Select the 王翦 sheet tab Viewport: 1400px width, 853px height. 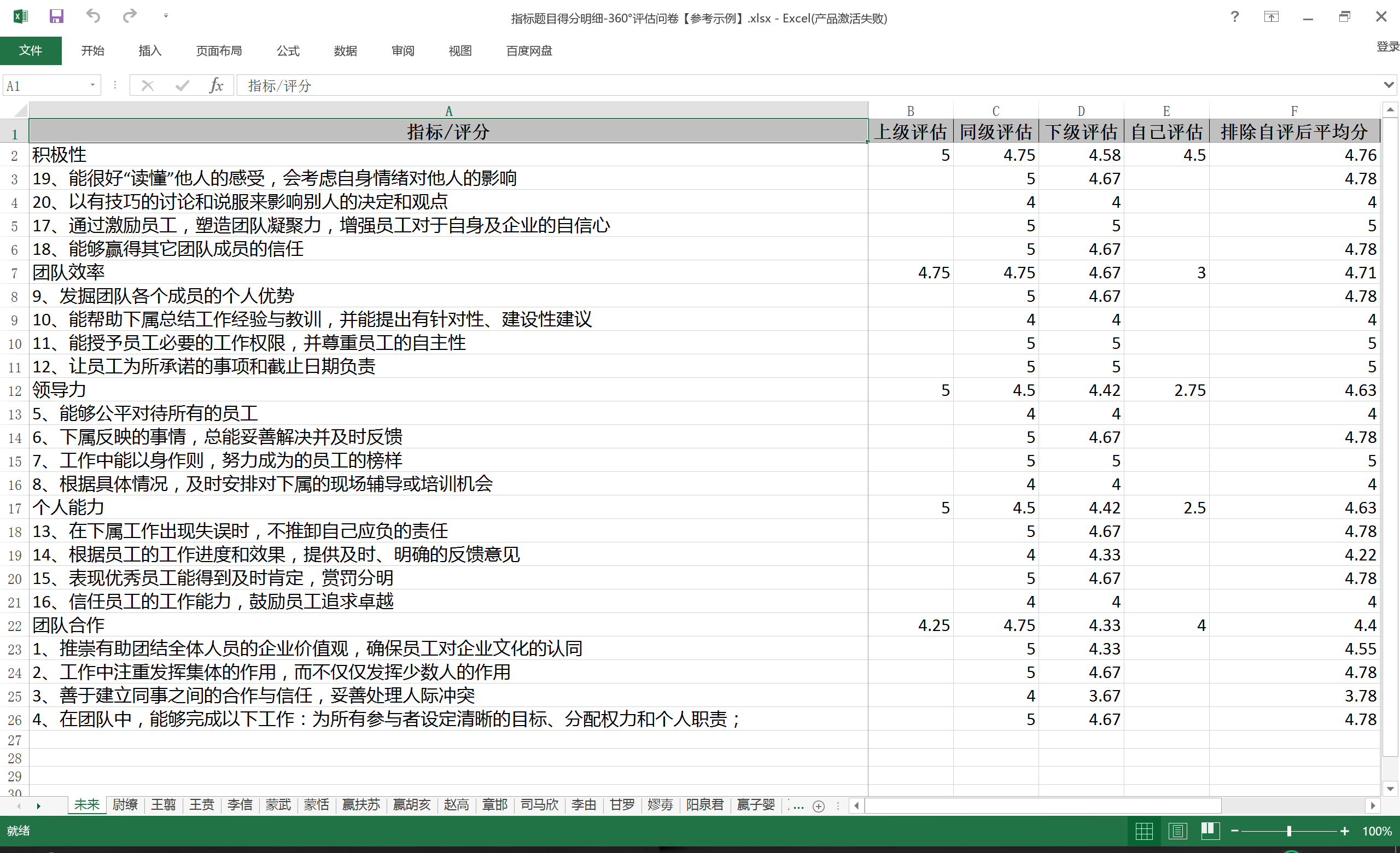point(164,805)
